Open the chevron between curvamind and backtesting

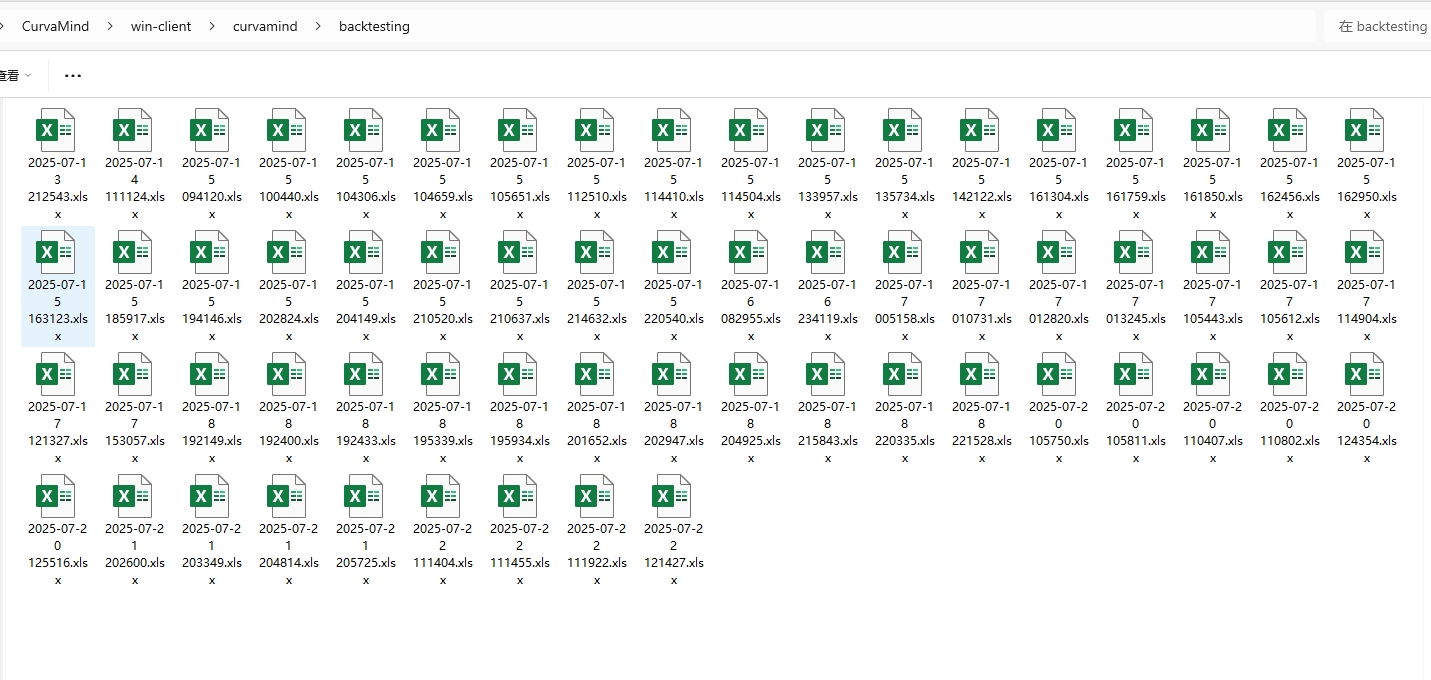pos(318,27)
